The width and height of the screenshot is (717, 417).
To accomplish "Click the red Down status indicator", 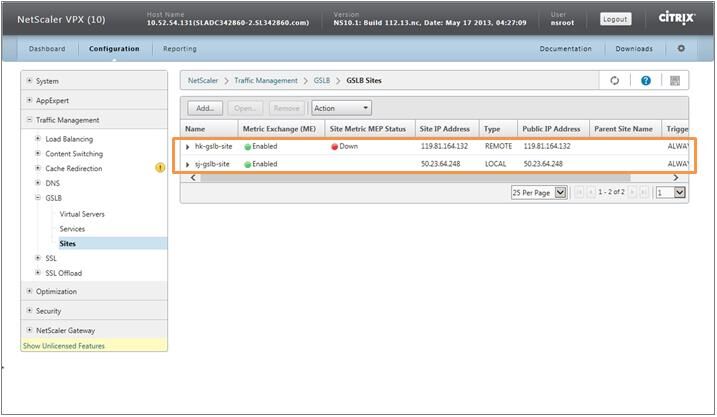I will tap(345, 146).
